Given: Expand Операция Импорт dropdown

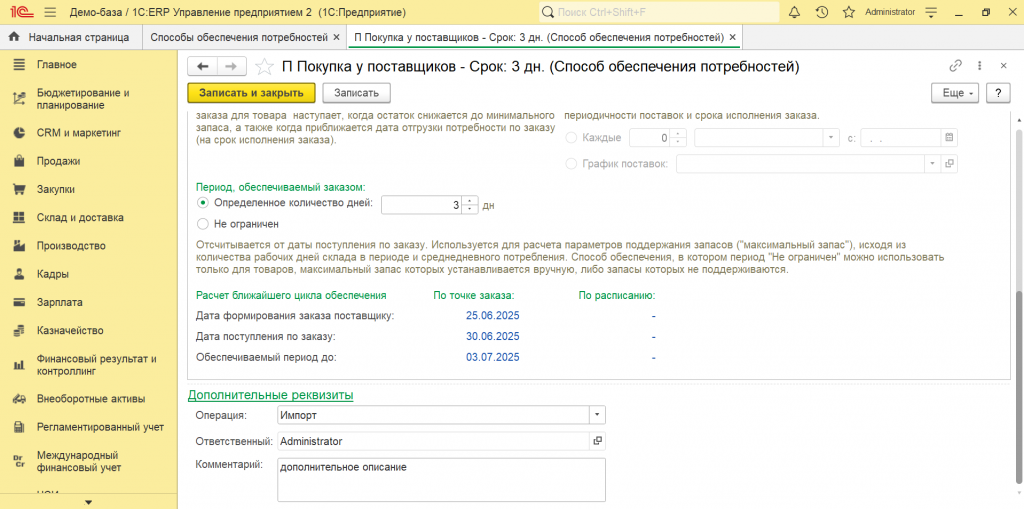Looking at the screenshot, I should [x=597, y=414].
